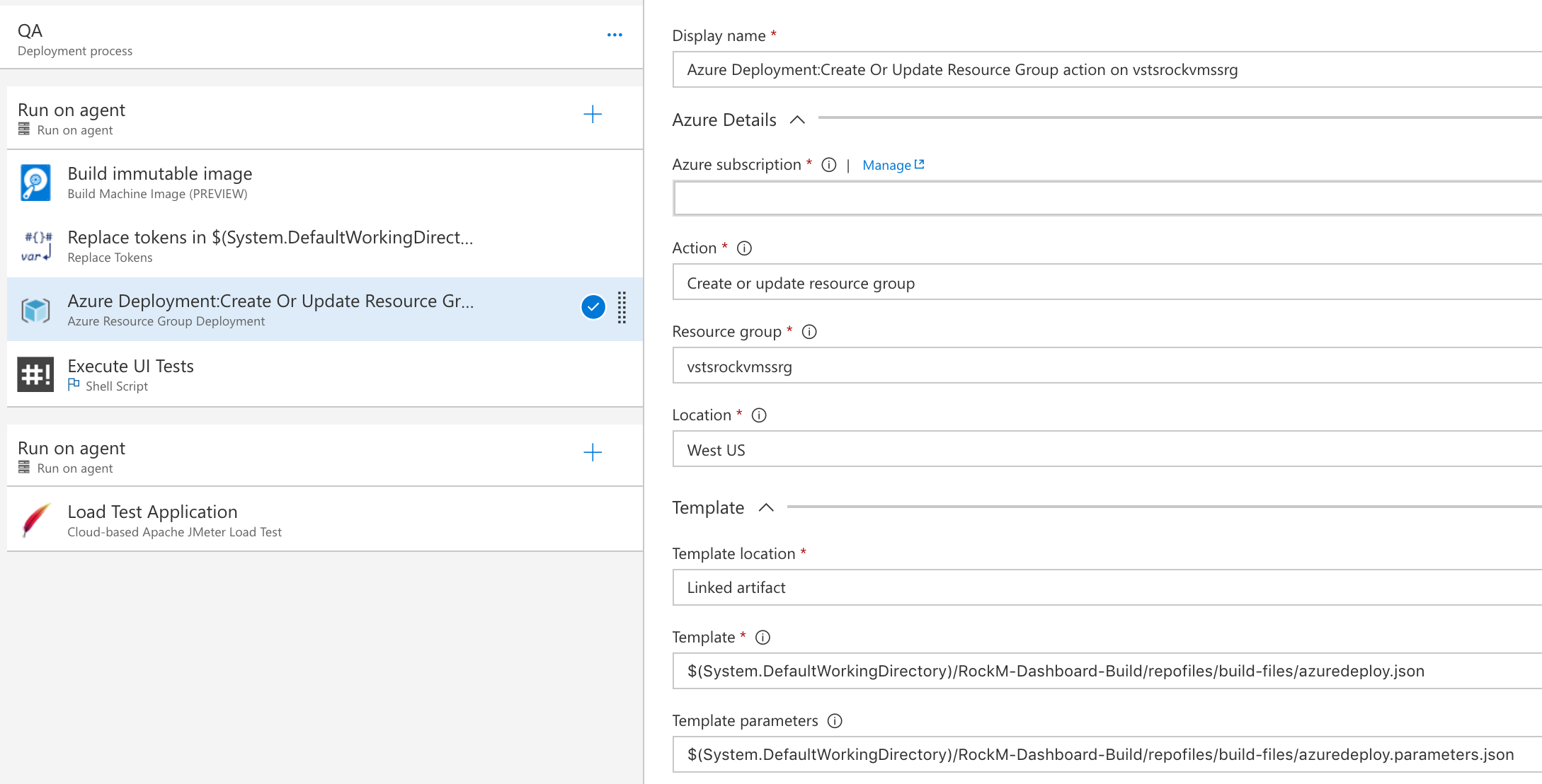
Task: Open the Template location dropdown showing Linked artifact
Action: 1104,587
